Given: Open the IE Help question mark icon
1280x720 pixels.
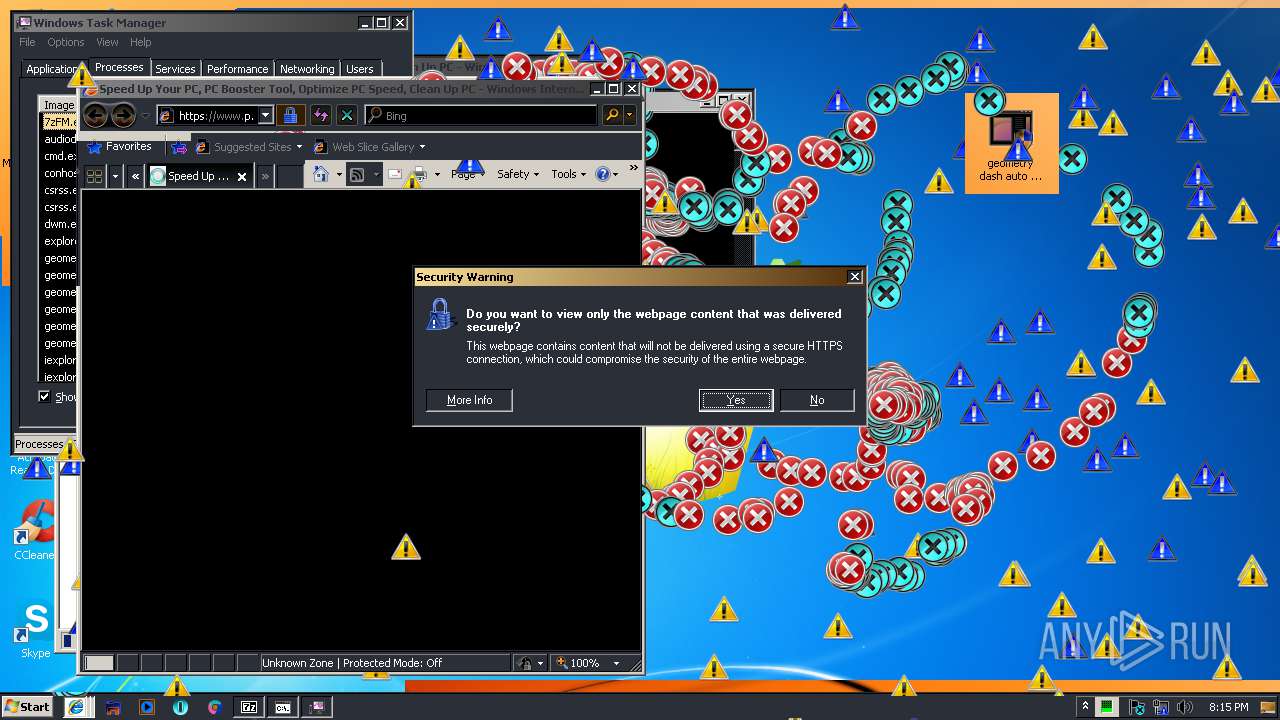Looking at the screenshot, I should (x=603, y=174).
